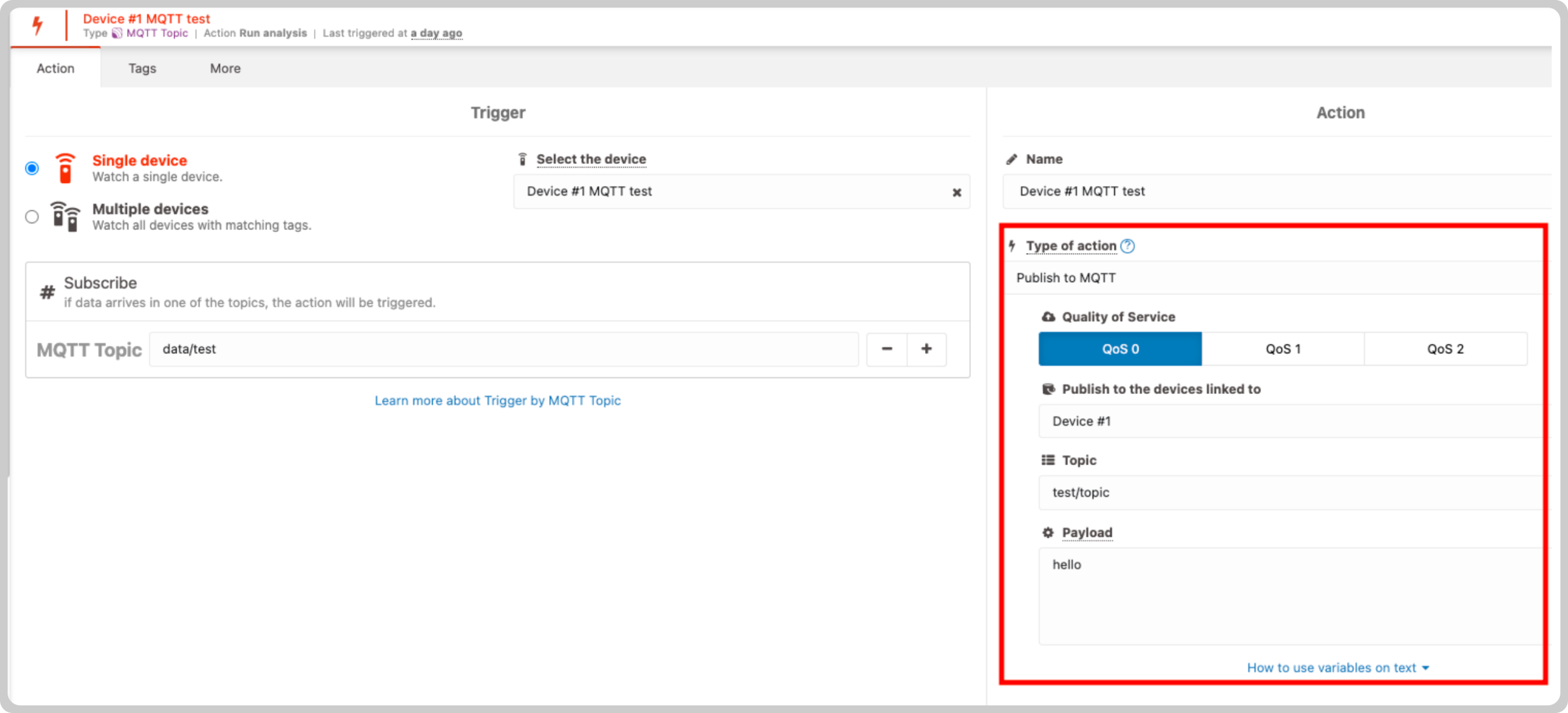Switch to the More tab
Viewport: 1568px width, 713px height.
(x=226, y=68)
